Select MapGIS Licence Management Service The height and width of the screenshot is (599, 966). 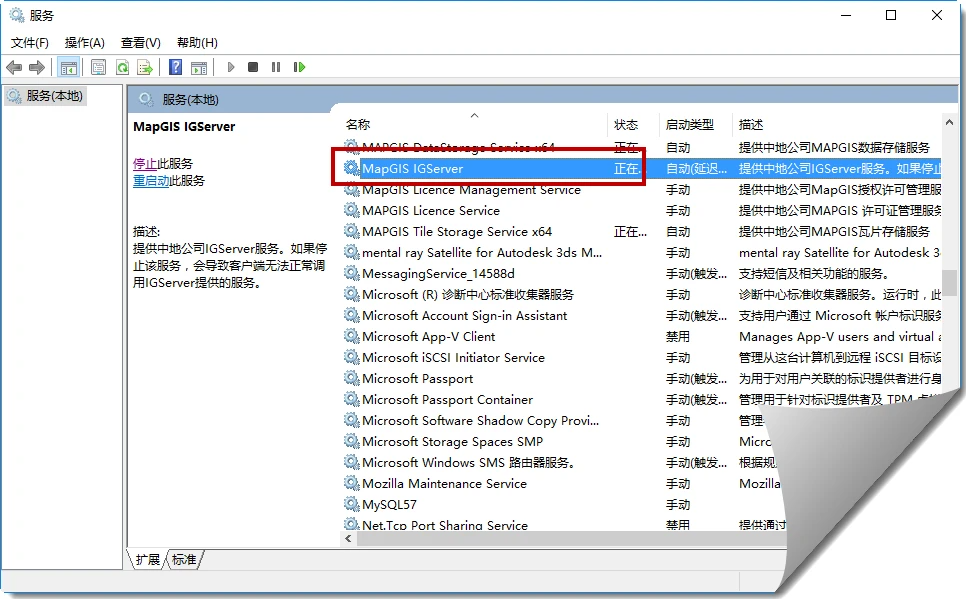(471, 189)
